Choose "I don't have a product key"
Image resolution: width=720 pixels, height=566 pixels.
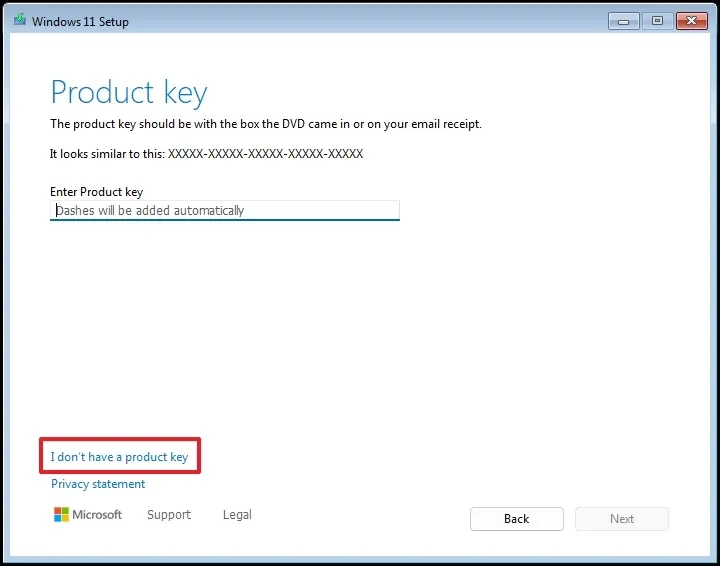(x=119, y=457)
